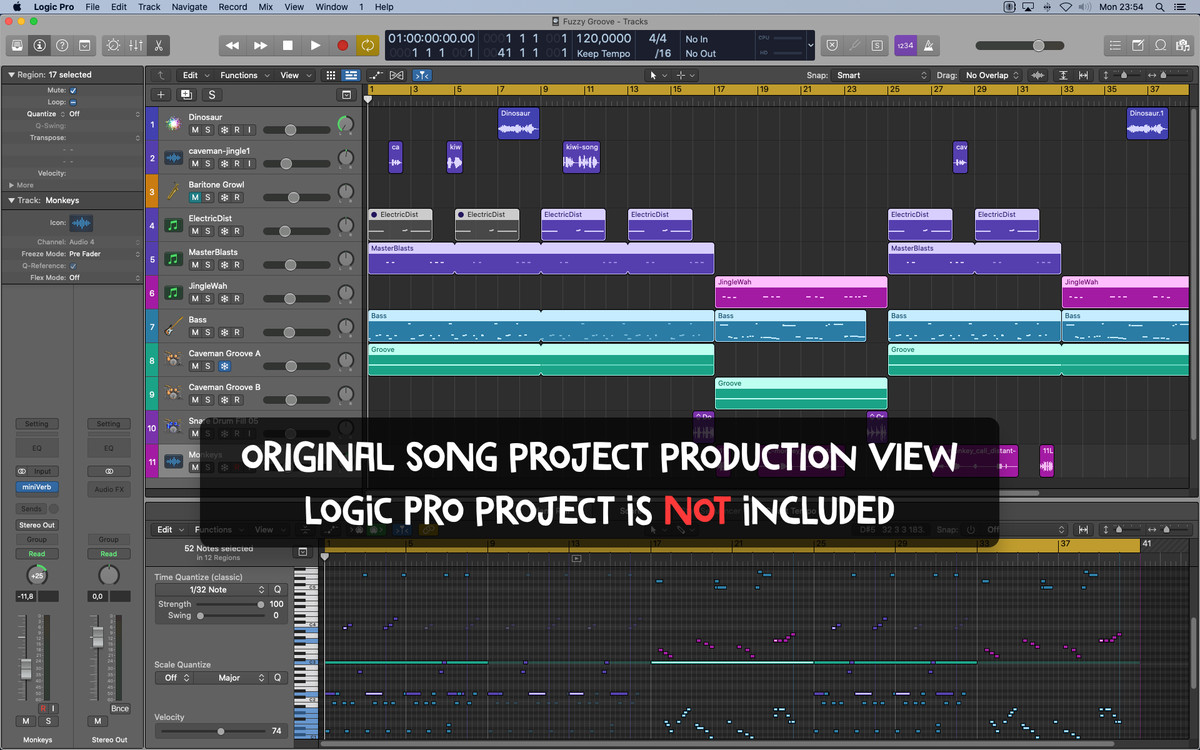The height and width of the screenshot is (750, 1200).
Task: Click the miniVerb plug-in slot
Action: 37,487
